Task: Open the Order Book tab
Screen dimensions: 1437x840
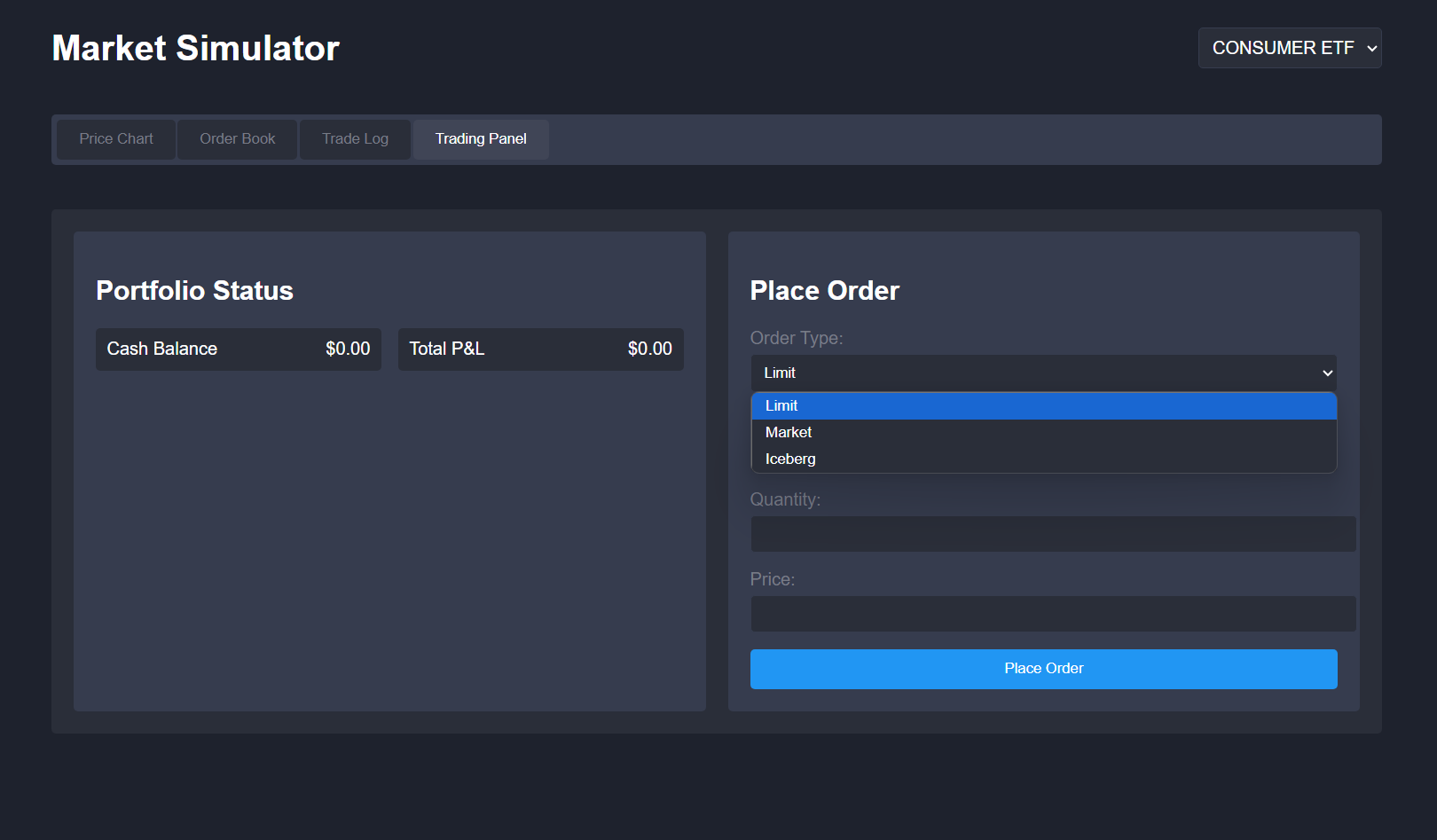Action: click(237, 139)
